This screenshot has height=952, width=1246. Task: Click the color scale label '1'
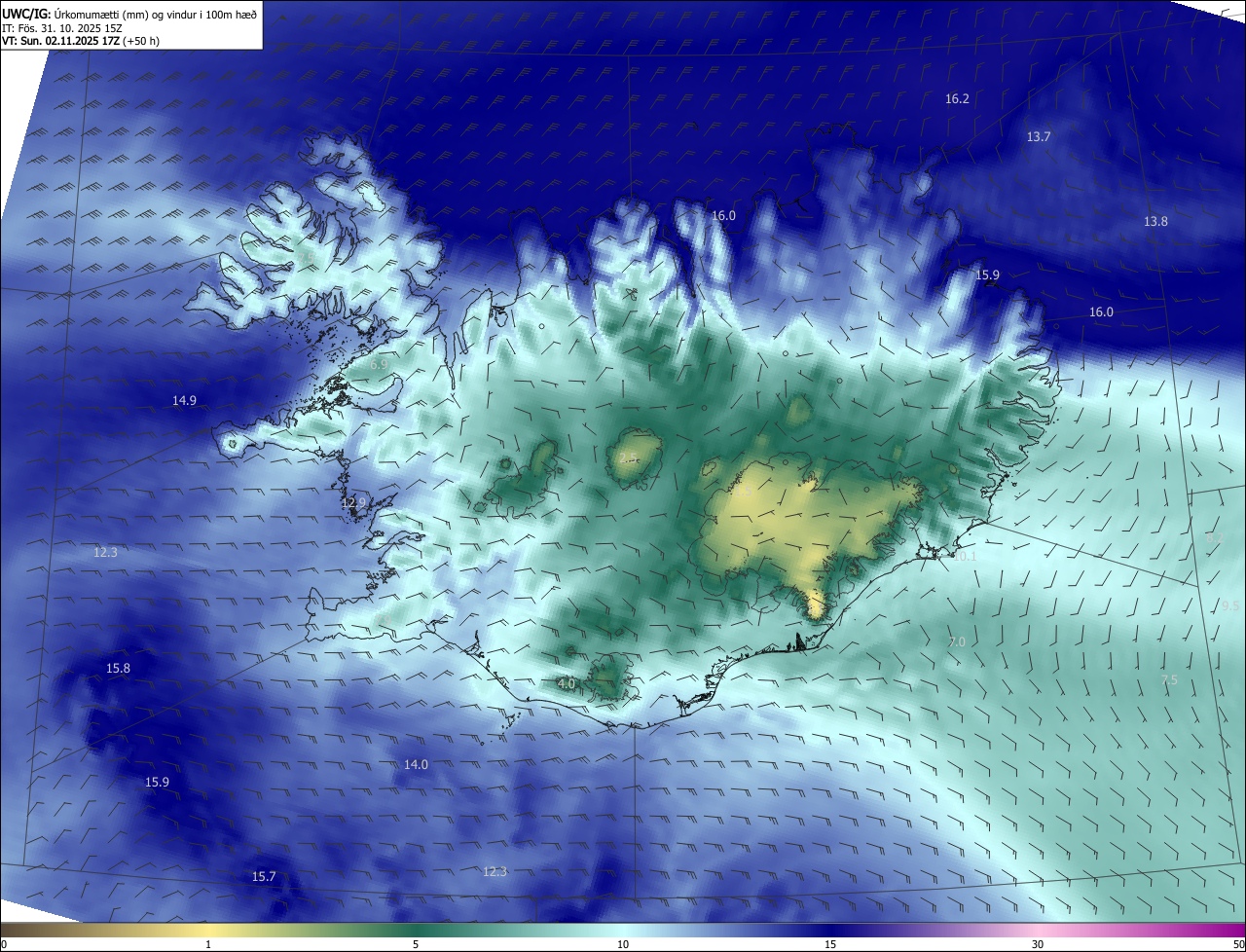click(208, 945)
